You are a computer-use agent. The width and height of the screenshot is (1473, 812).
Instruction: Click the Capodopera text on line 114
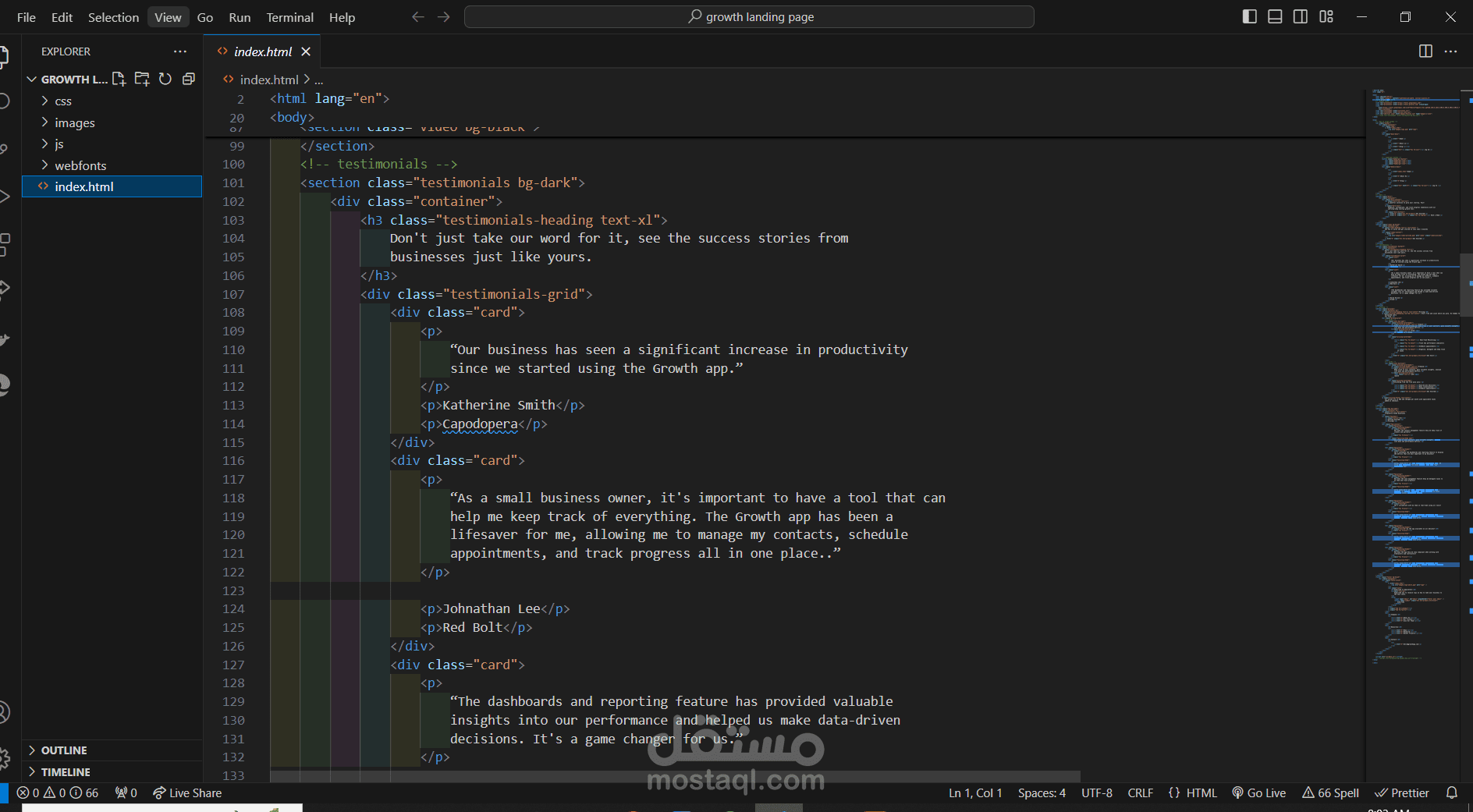(480, 424)
